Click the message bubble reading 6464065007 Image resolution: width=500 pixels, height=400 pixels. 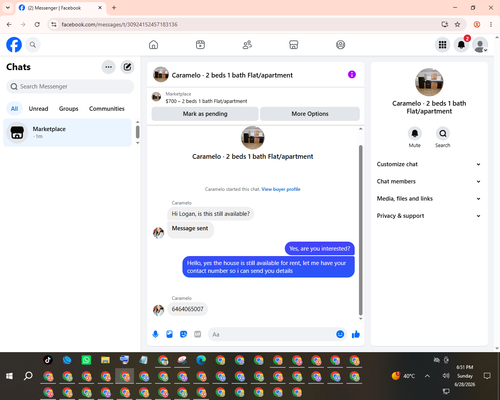tap(187, 309)
